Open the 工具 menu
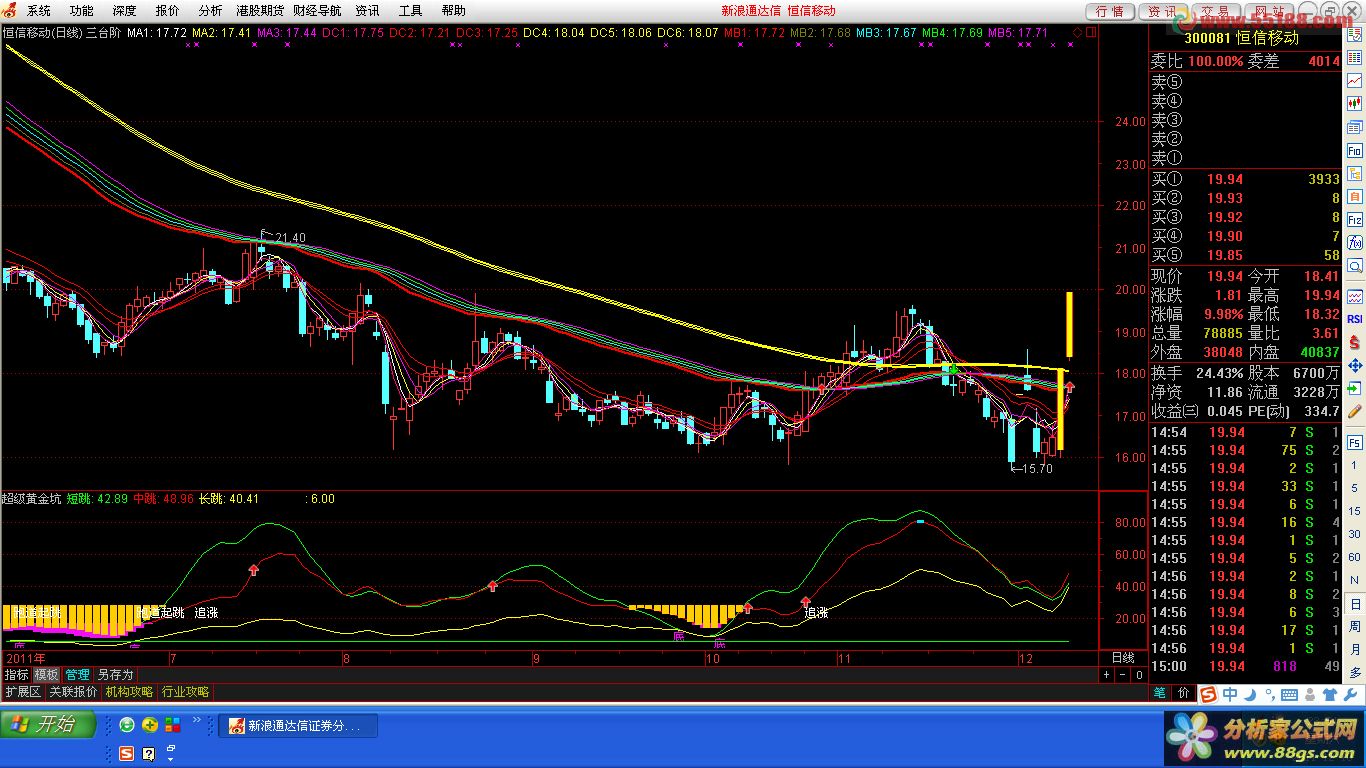Image resolution: width=1366 pixels, height=768 pixels. 410,11
